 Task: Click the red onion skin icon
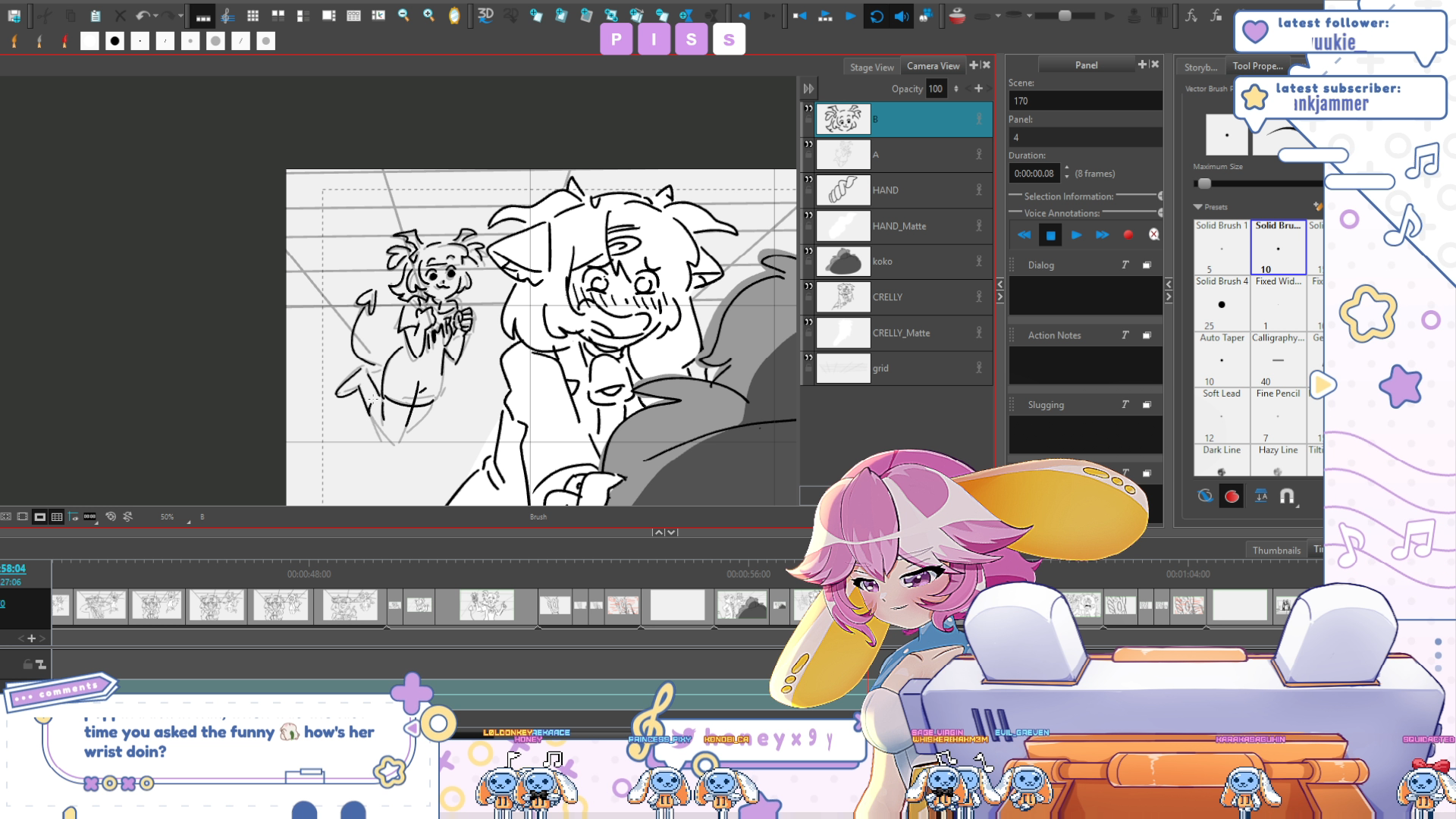click(x=957, y=15)
